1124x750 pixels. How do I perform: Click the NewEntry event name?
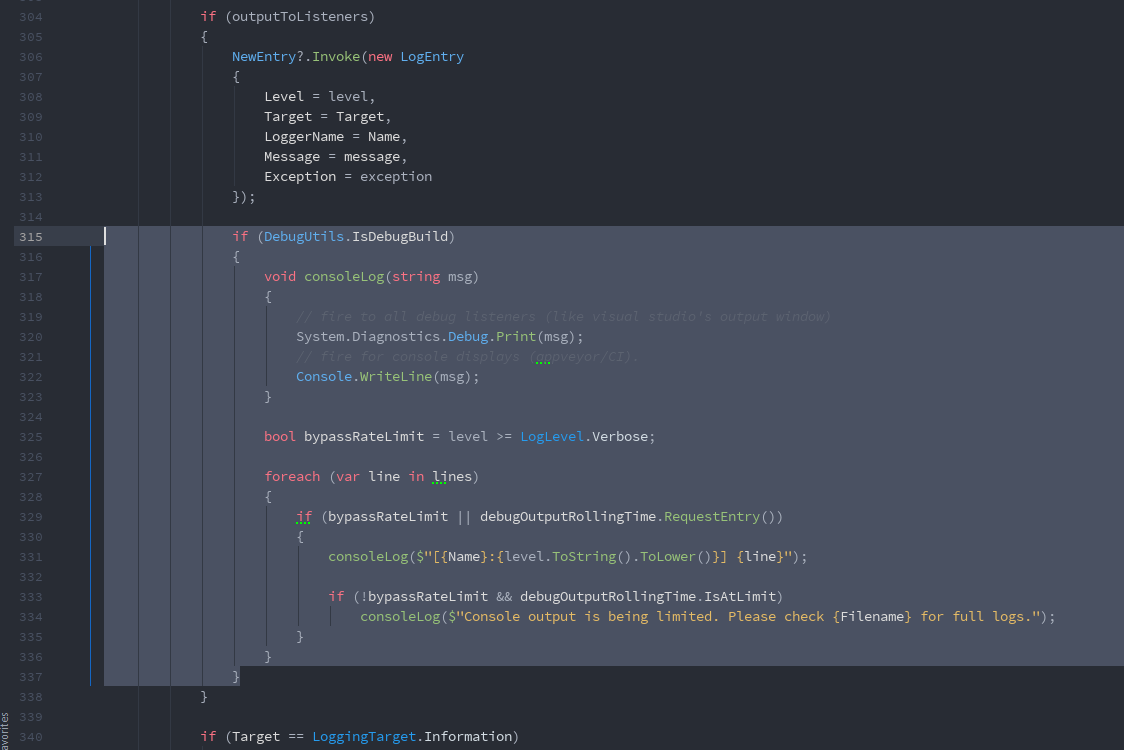tap(264, 57)
